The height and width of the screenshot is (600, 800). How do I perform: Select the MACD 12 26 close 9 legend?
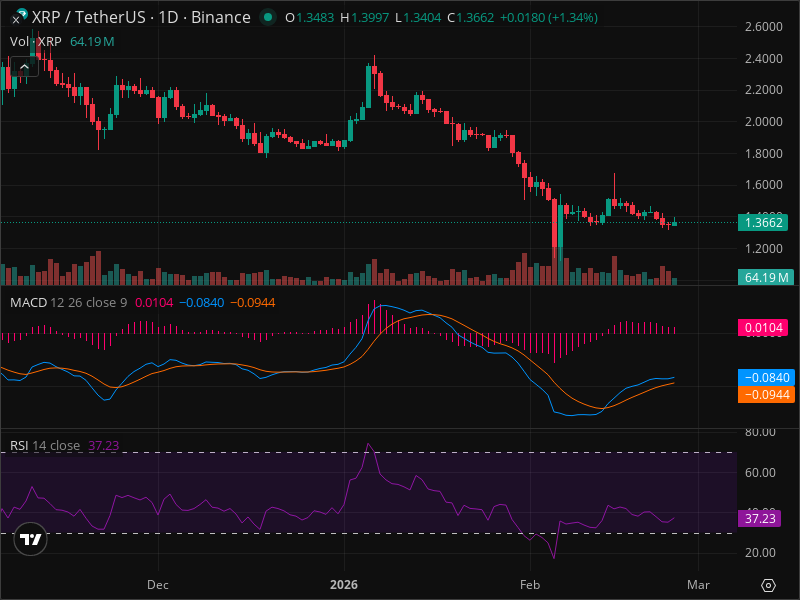coord(68,303)
